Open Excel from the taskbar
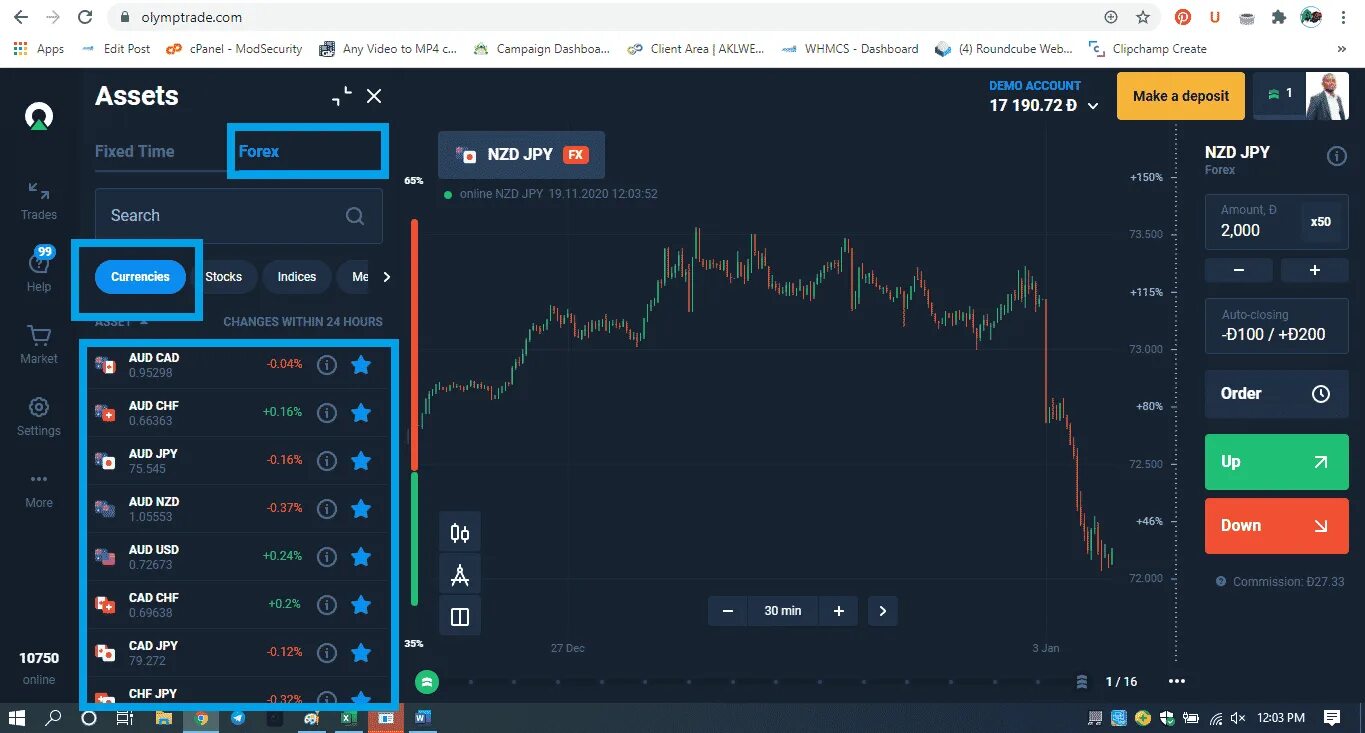Screen dimensions: 1365x733 349,718
